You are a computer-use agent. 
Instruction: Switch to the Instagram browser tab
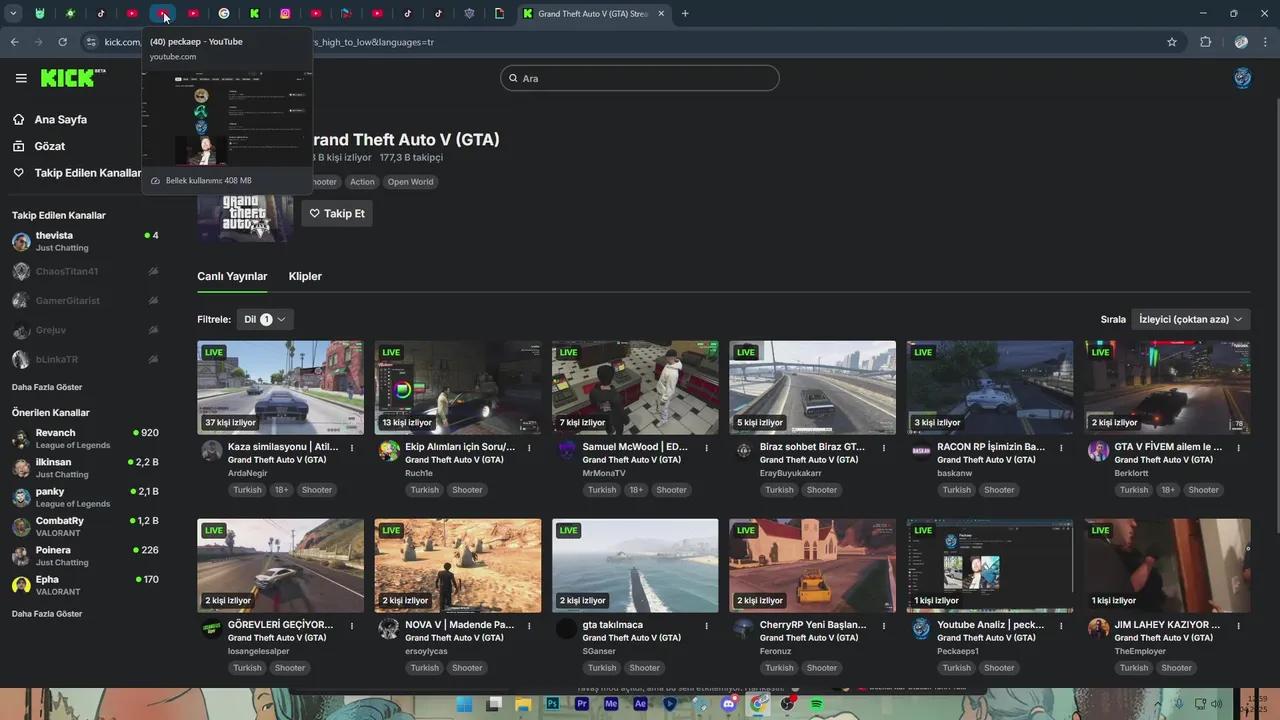[x=285, y=14]
